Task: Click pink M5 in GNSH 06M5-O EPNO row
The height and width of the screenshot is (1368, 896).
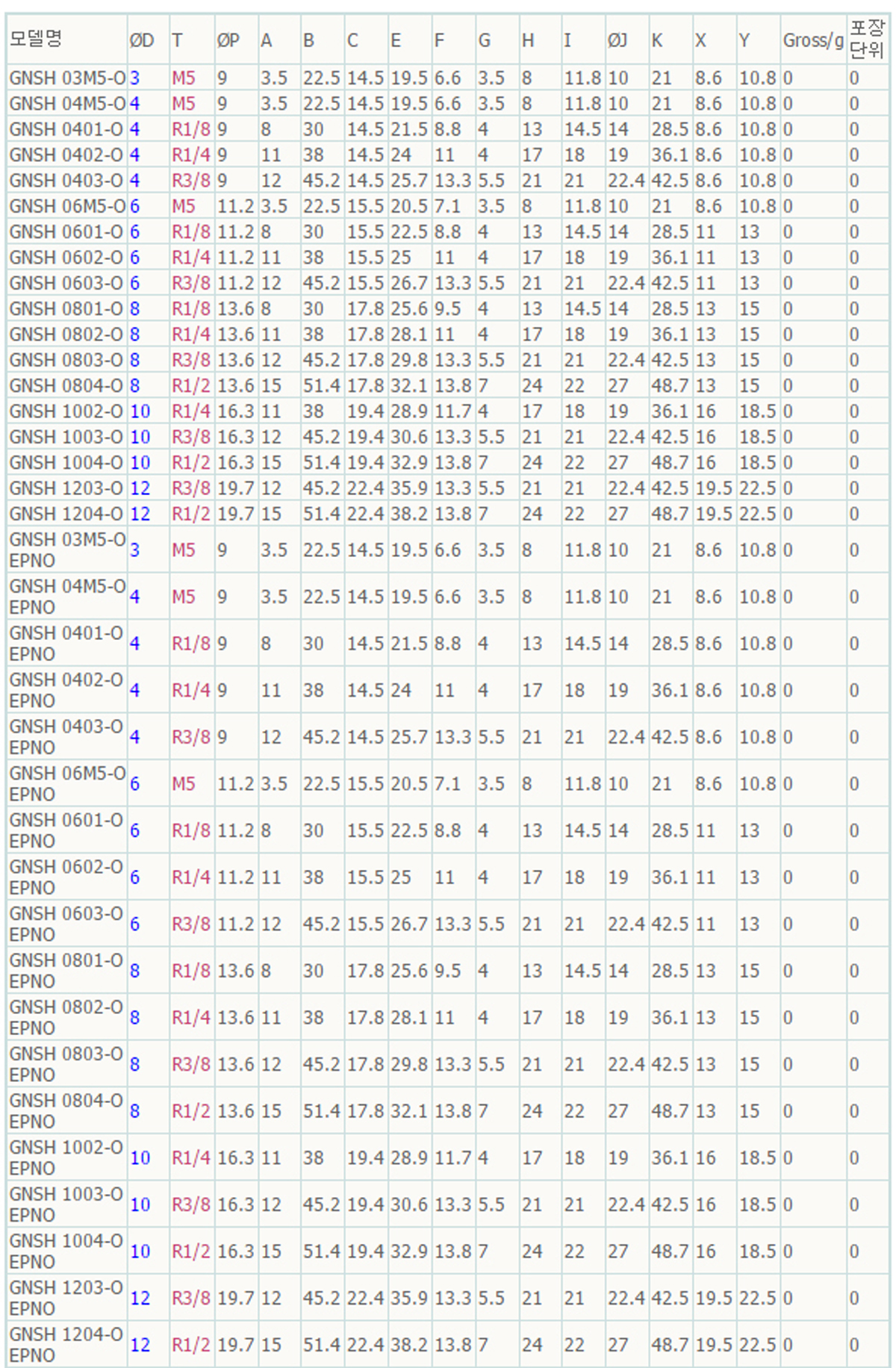Action: [184, 784]
